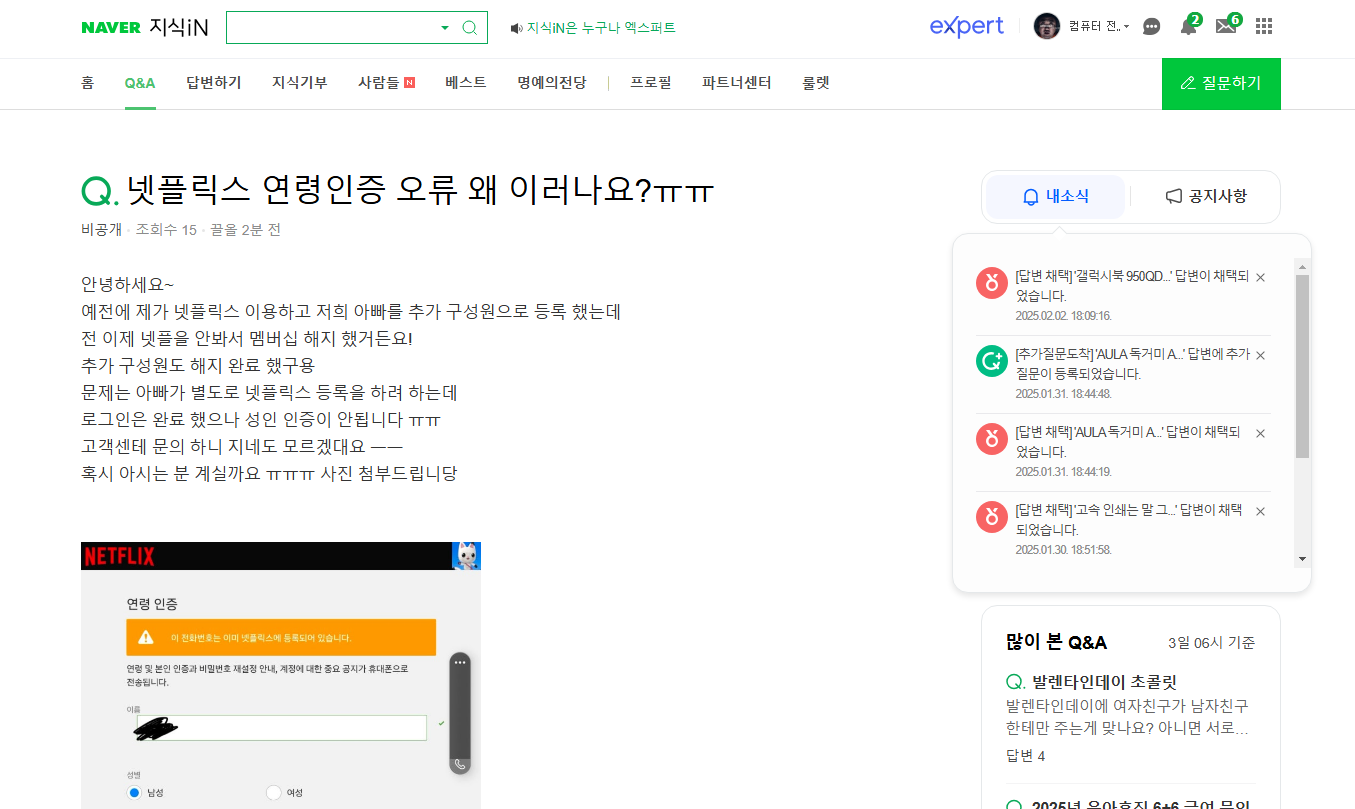Open the Naver services grid icon
1355x809 pixels.
[x=1264, y=27]
